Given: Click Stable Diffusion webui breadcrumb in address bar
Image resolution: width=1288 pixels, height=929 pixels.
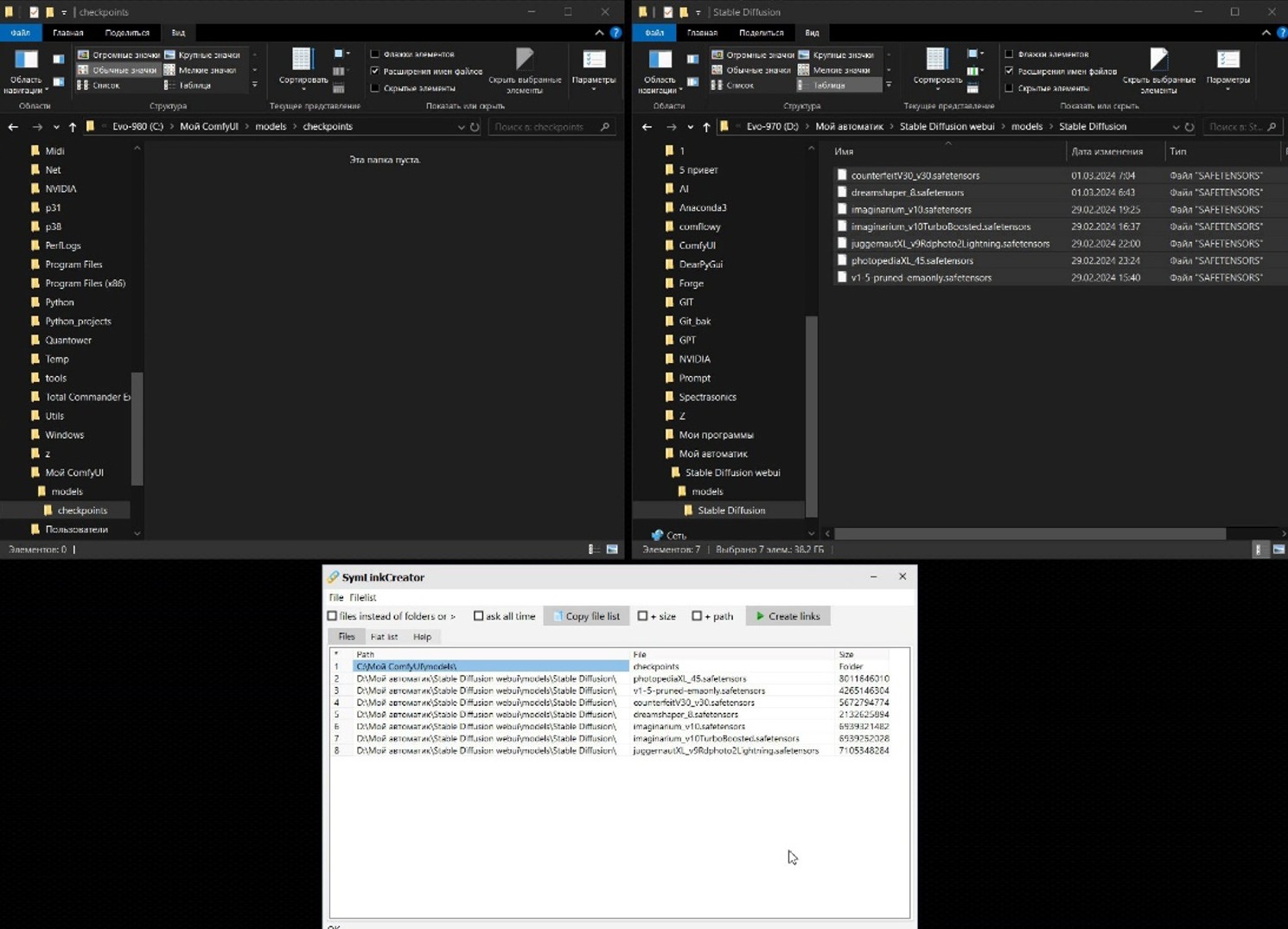Looking at the screenshot, I should point(947,127).
